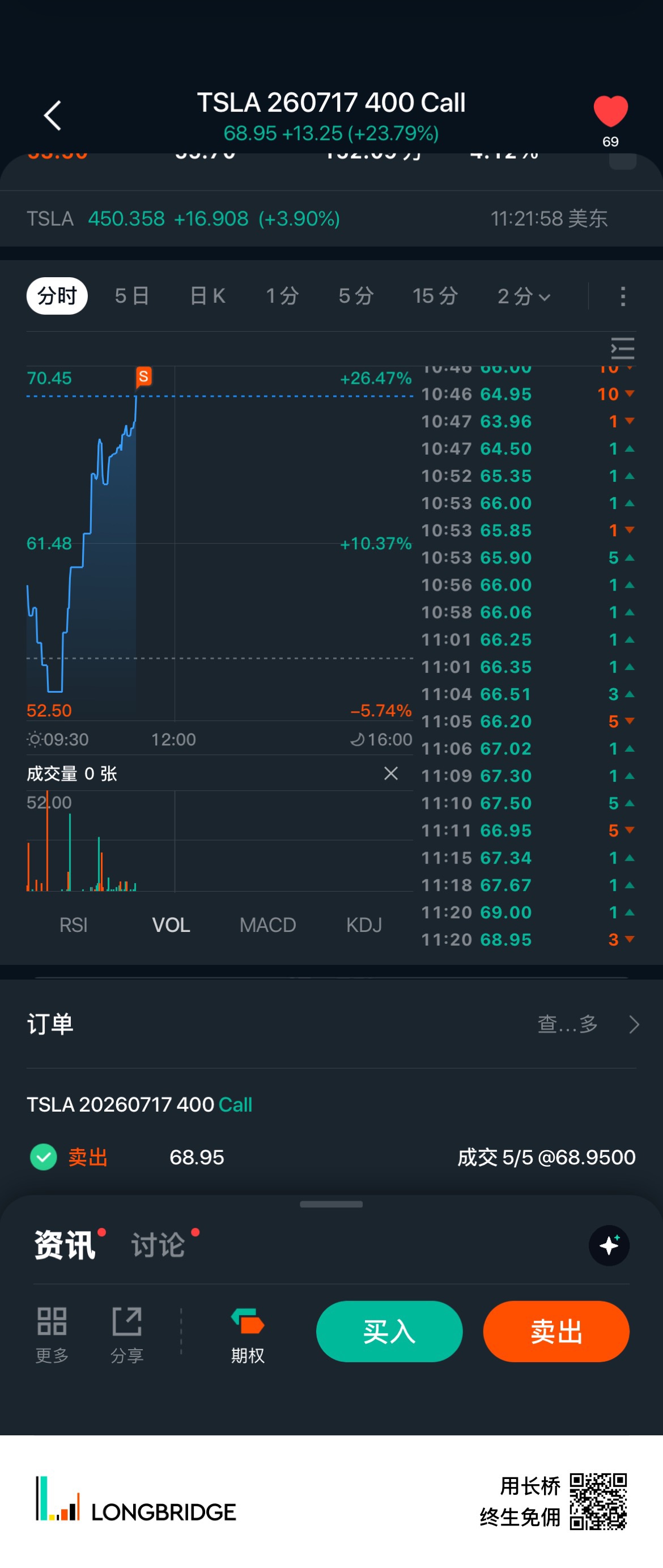663x1568 pixels.
Task: Tap the 52.50 chart low price label
Action: (49, 710)
